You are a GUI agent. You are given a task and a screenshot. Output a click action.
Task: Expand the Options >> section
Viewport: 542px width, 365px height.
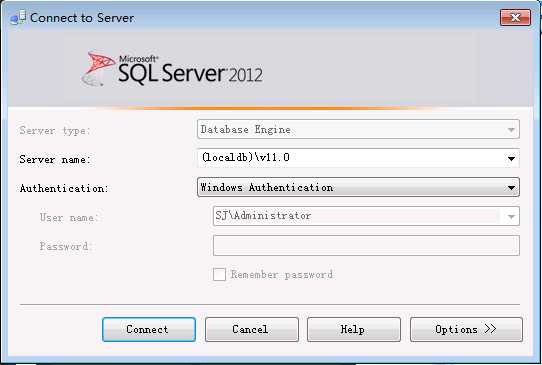point(466,329)
